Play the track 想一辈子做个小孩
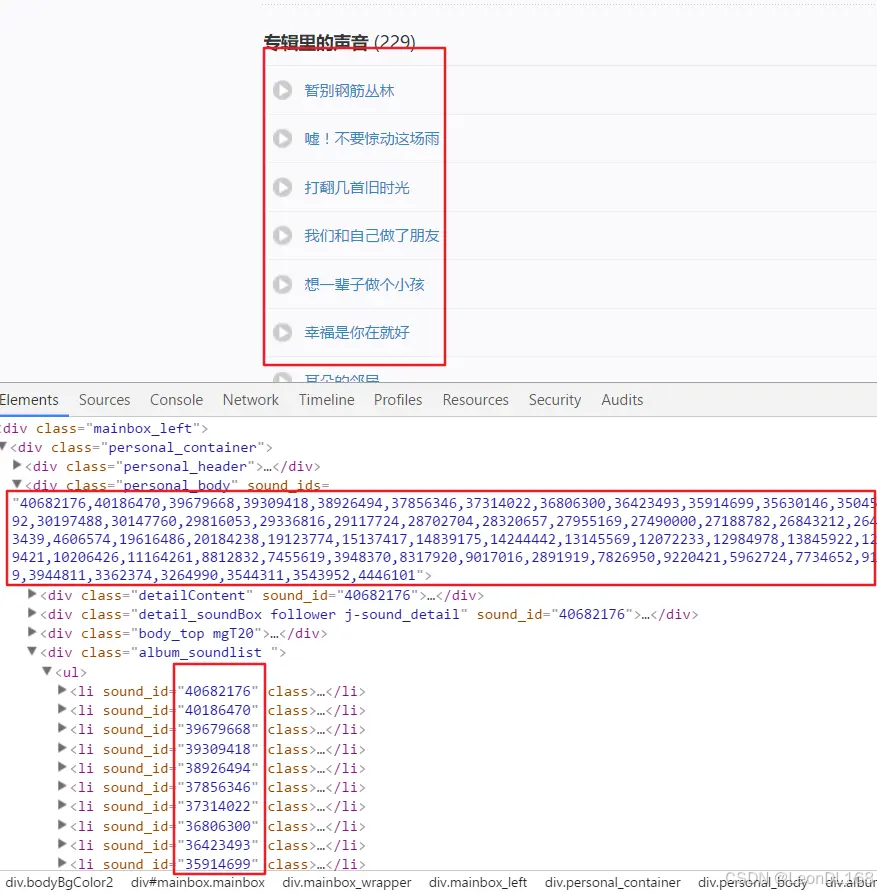 point(282,284)
